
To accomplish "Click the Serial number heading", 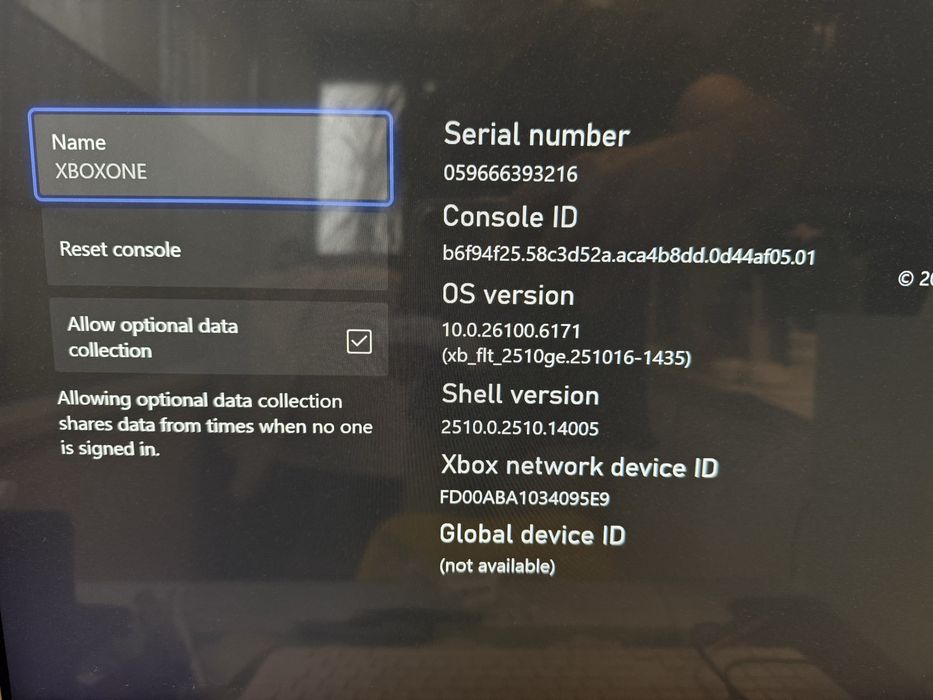I will click(x=537, y=135).
